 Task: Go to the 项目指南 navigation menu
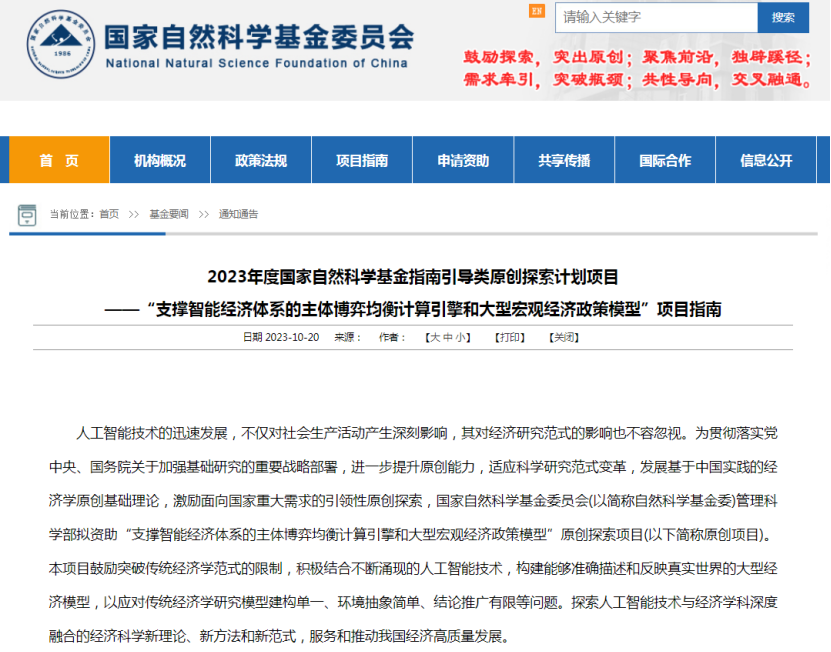tap(362, 160)
